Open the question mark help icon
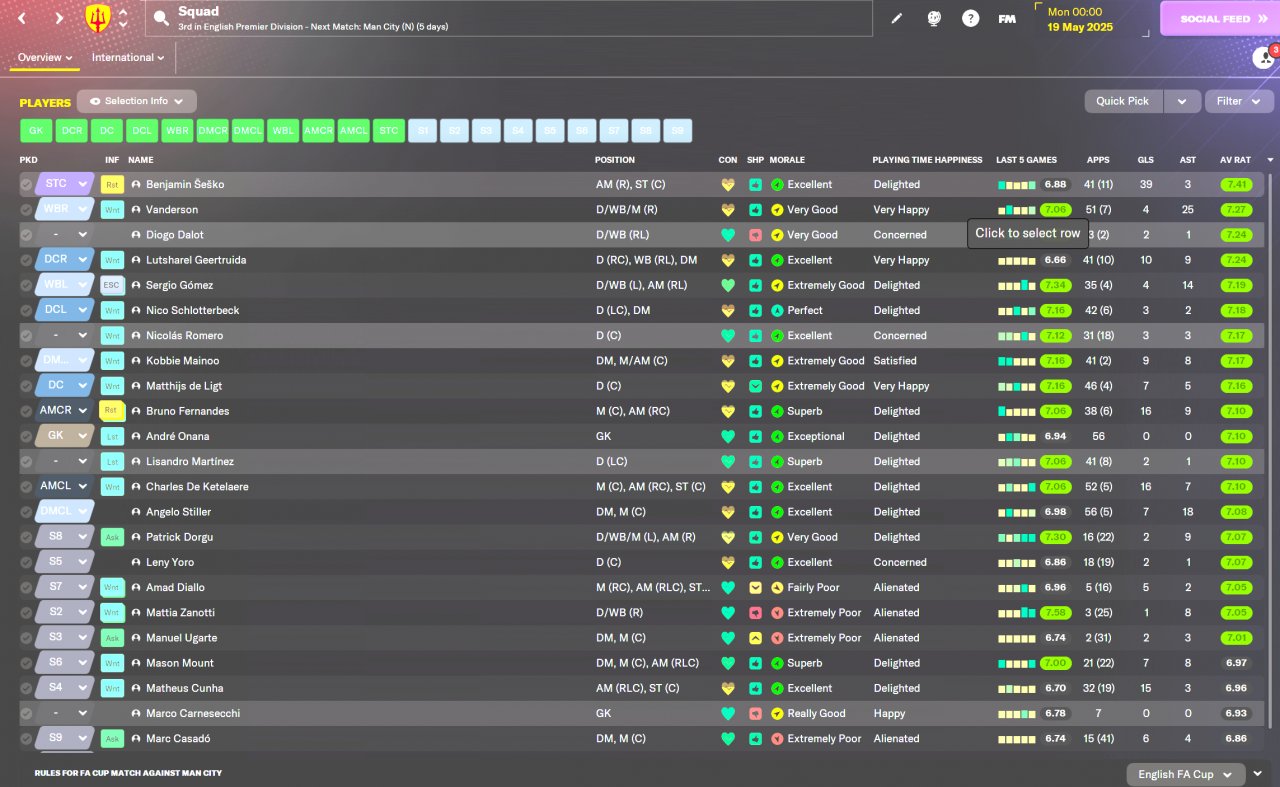This screenshot has height=787, width=1280. [970, 18]
